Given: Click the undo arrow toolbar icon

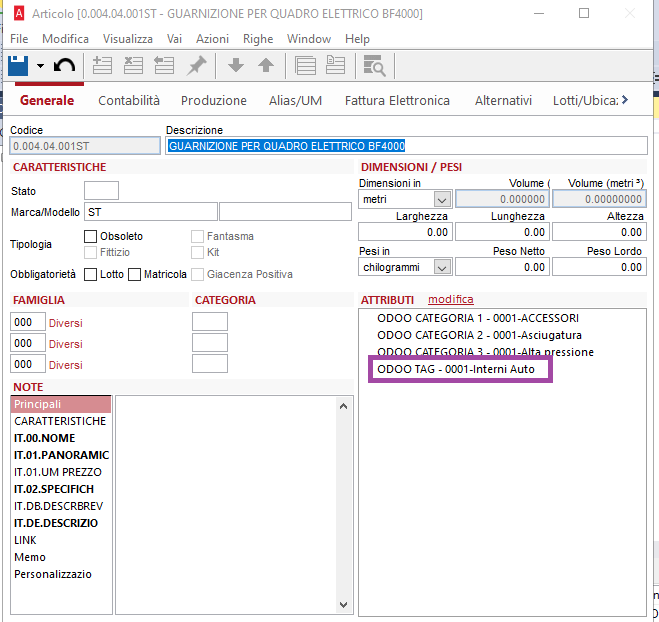Looking at the screenshot, I should 64,66.
